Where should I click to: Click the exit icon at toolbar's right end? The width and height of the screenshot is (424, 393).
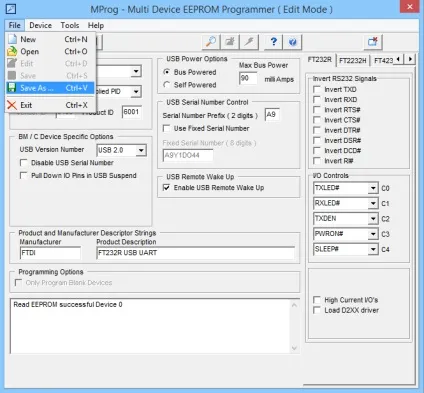pyautogui.click(x=373, y=42)
